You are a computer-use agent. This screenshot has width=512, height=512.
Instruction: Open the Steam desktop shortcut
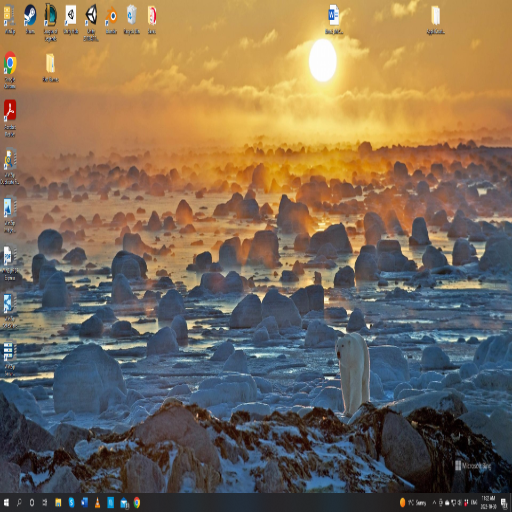[x=30, y=19]
